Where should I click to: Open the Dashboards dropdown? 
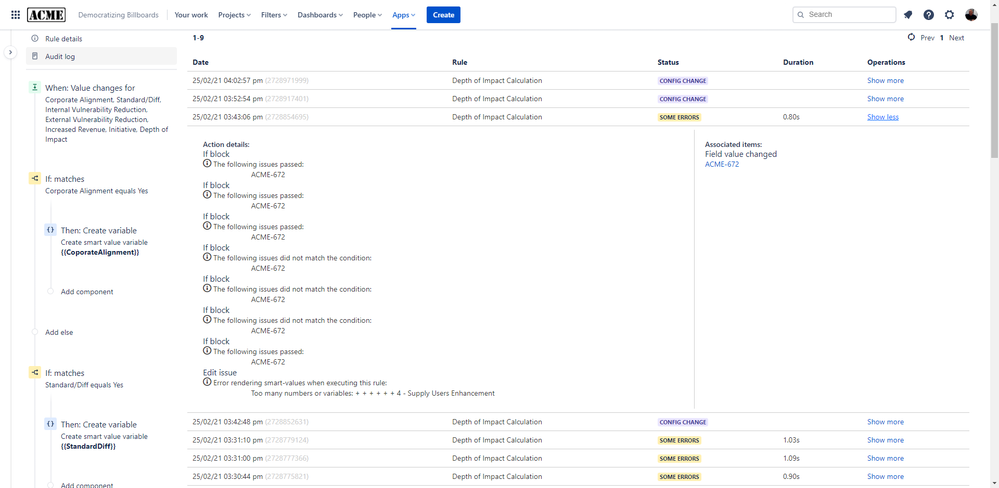pos(320,15)
